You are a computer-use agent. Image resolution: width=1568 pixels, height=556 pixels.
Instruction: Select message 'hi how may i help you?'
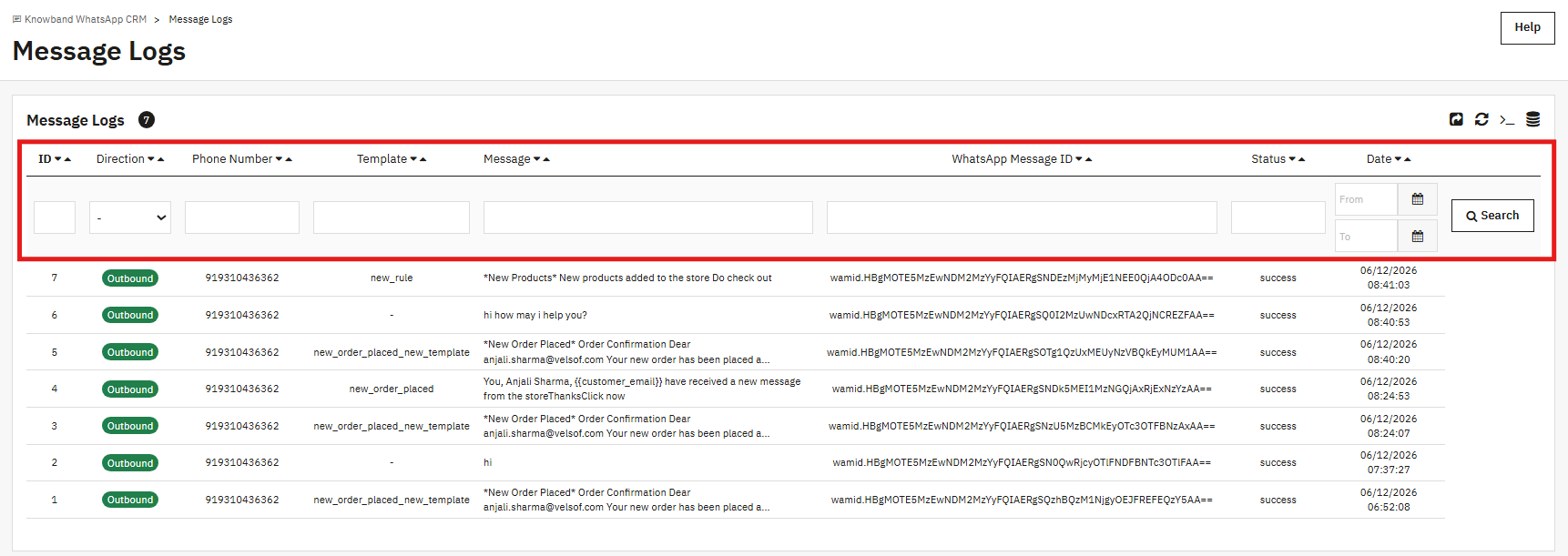tap(535, 315)
